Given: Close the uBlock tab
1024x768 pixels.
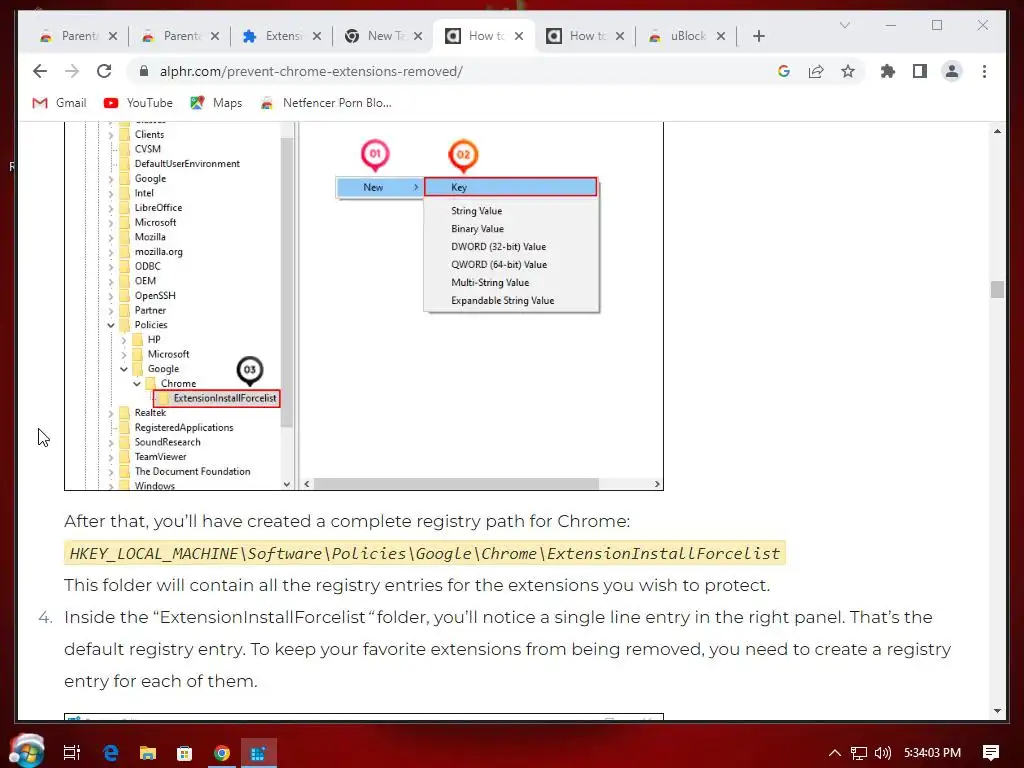Looking at the screenshot, I should click(721, 36).
